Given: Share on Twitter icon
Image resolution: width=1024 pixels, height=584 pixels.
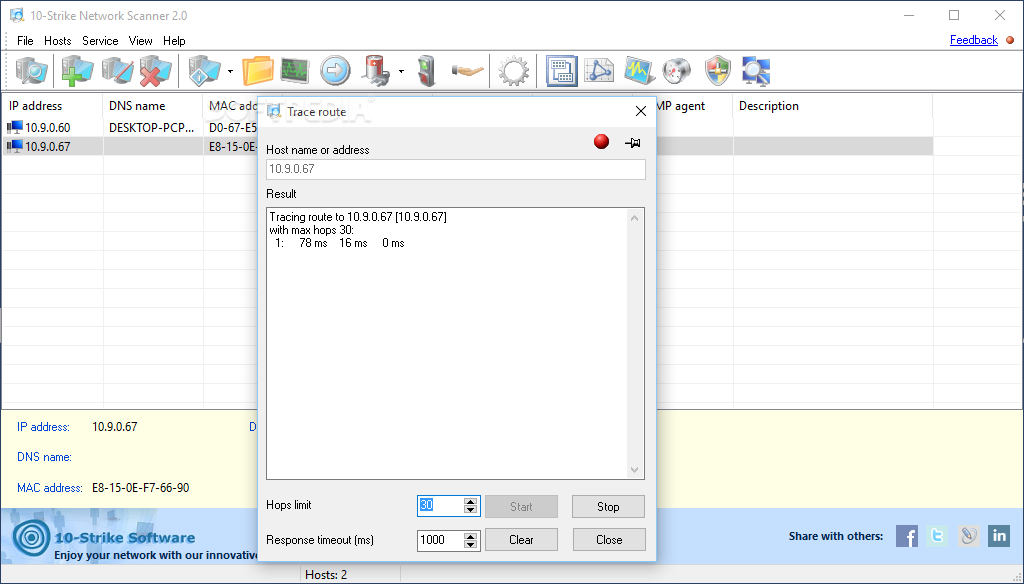Looking at the screenshot, I should (x=937, y=536).
